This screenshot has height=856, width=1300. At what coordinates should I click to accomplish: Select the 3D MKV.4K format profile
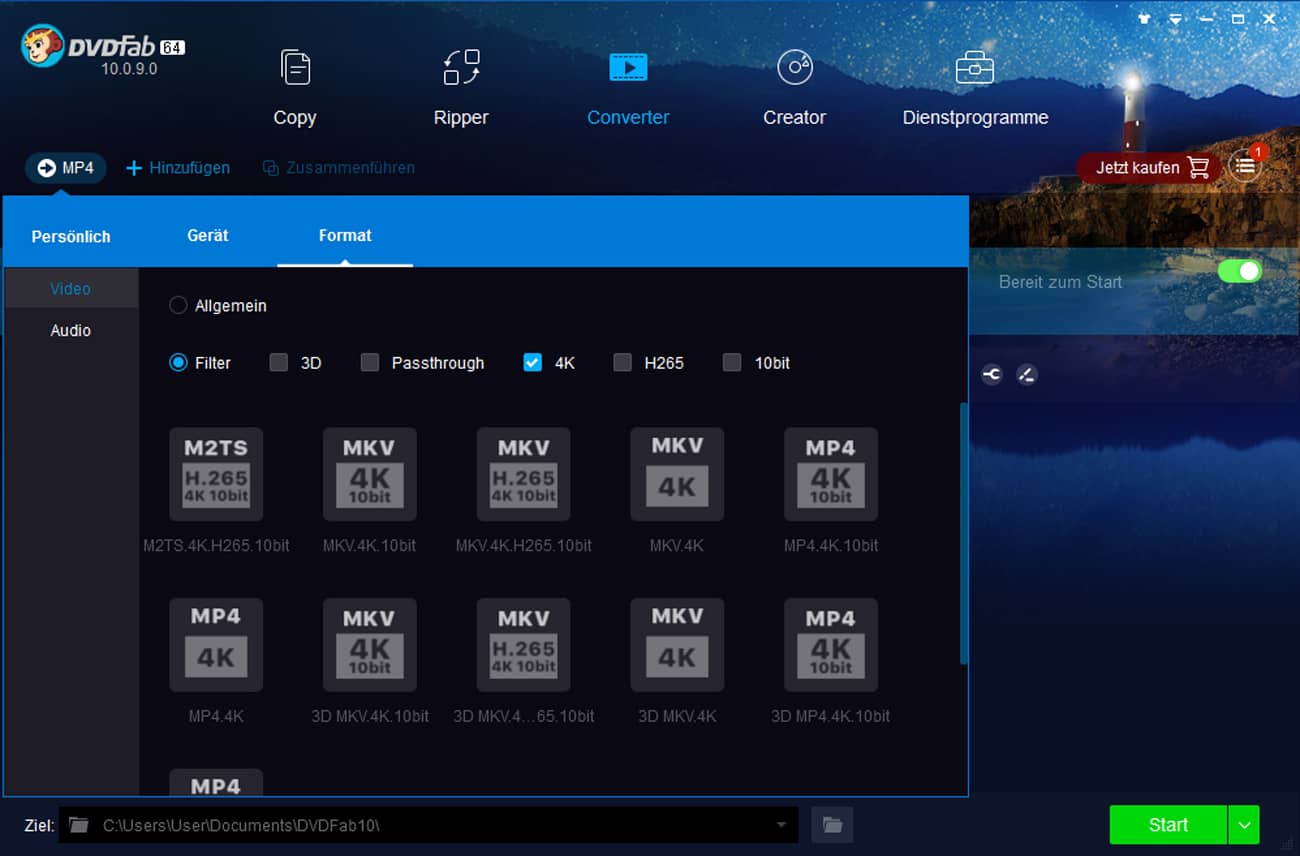677,661
